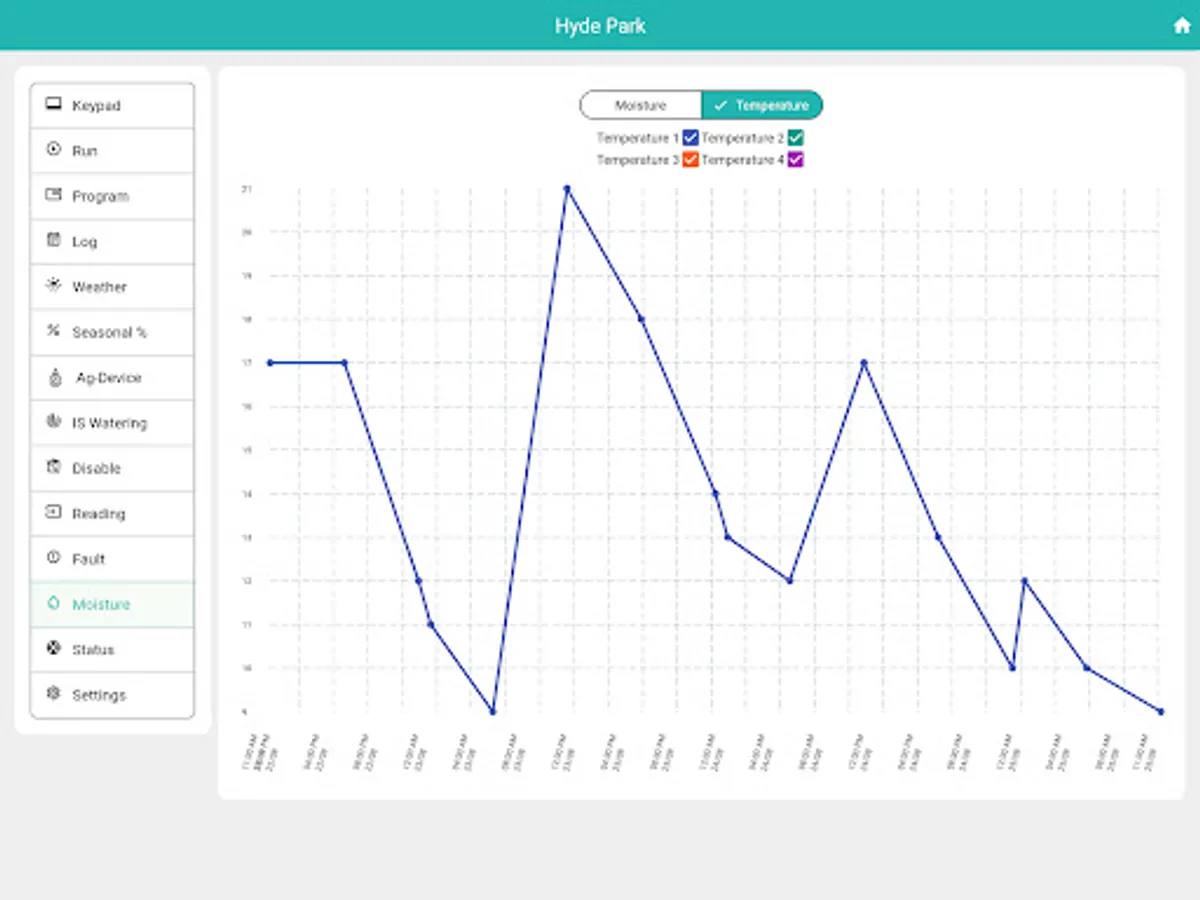Screen dimensions: 1200x900
Task: Toggle the Temperature 3 checkbox
Action: (691, 160)
